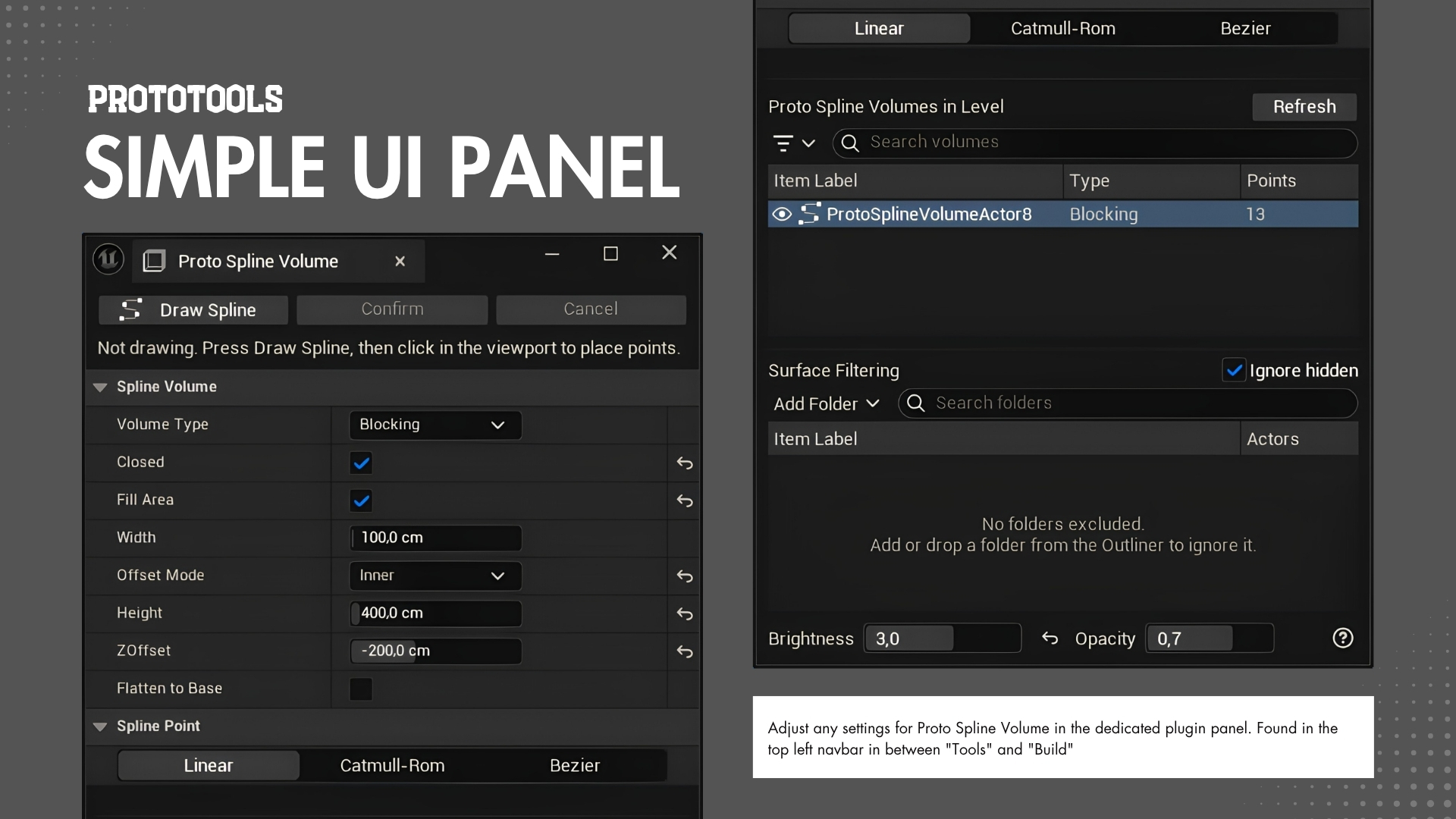1456x819 pixels.
Task: Click the Blocking type cell
Action: pyautogui.click(x=1103, y=215)
